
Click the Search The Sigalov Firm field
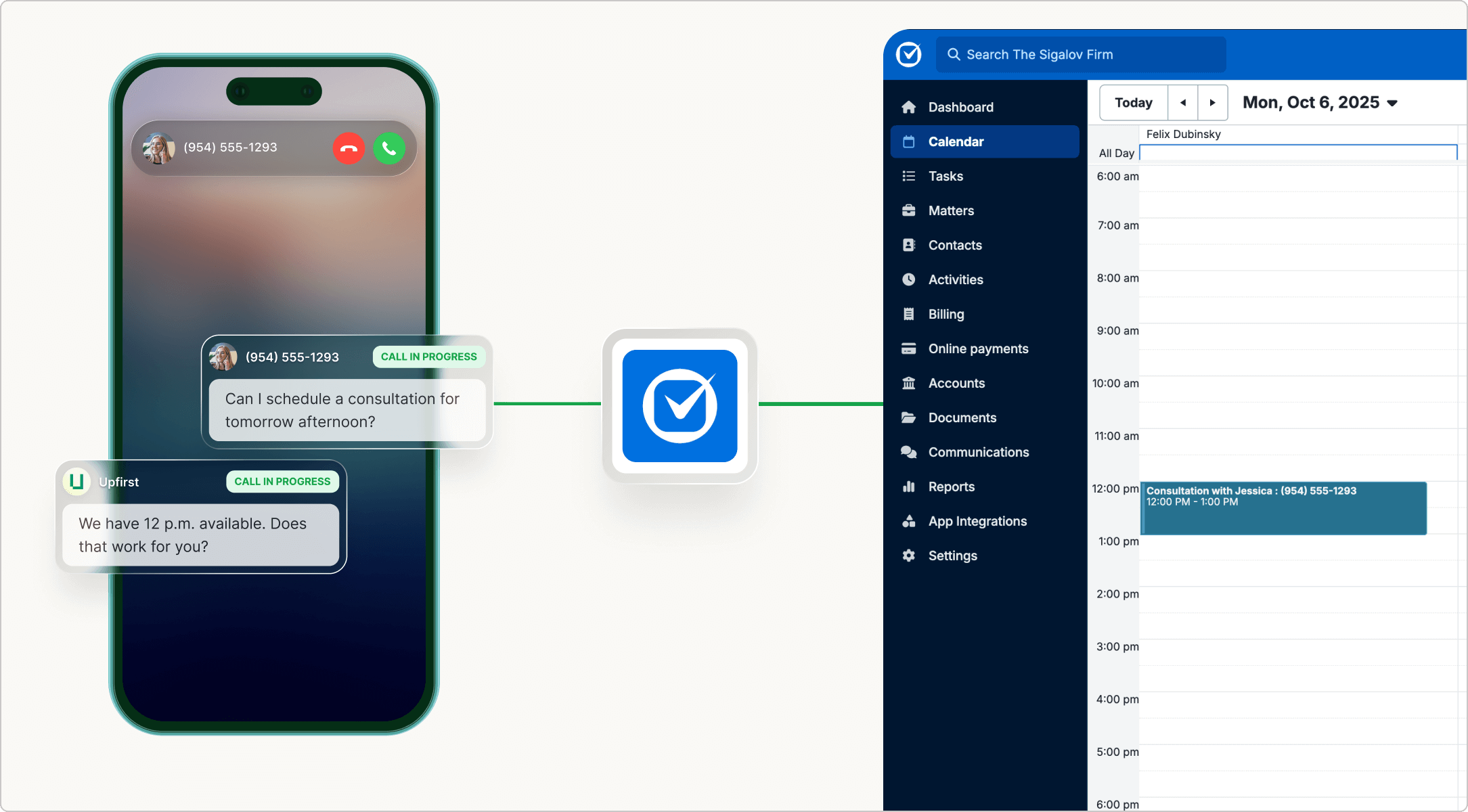tap(1081, 55)
